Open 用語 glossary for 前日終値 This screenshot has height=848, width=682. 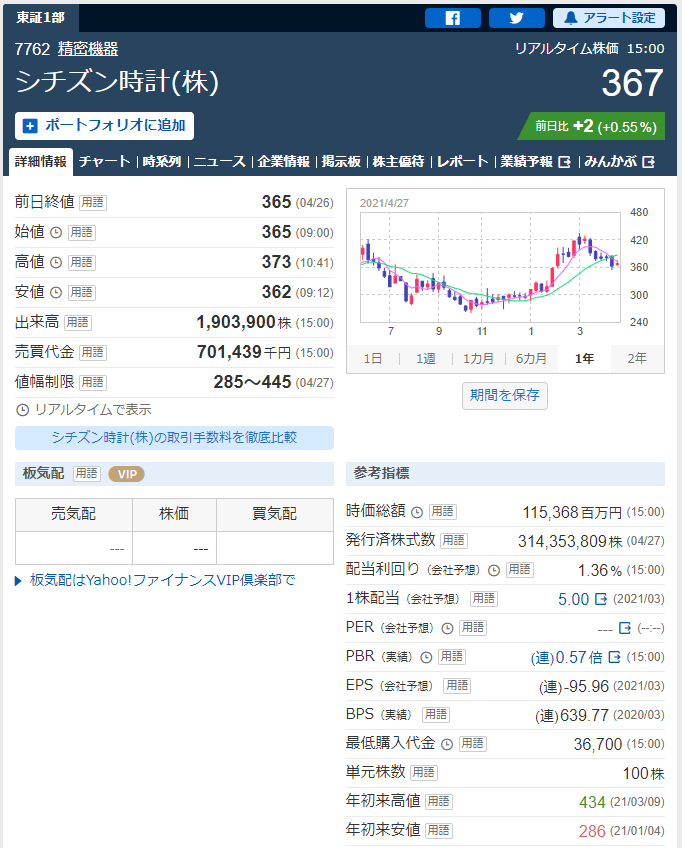92,202
